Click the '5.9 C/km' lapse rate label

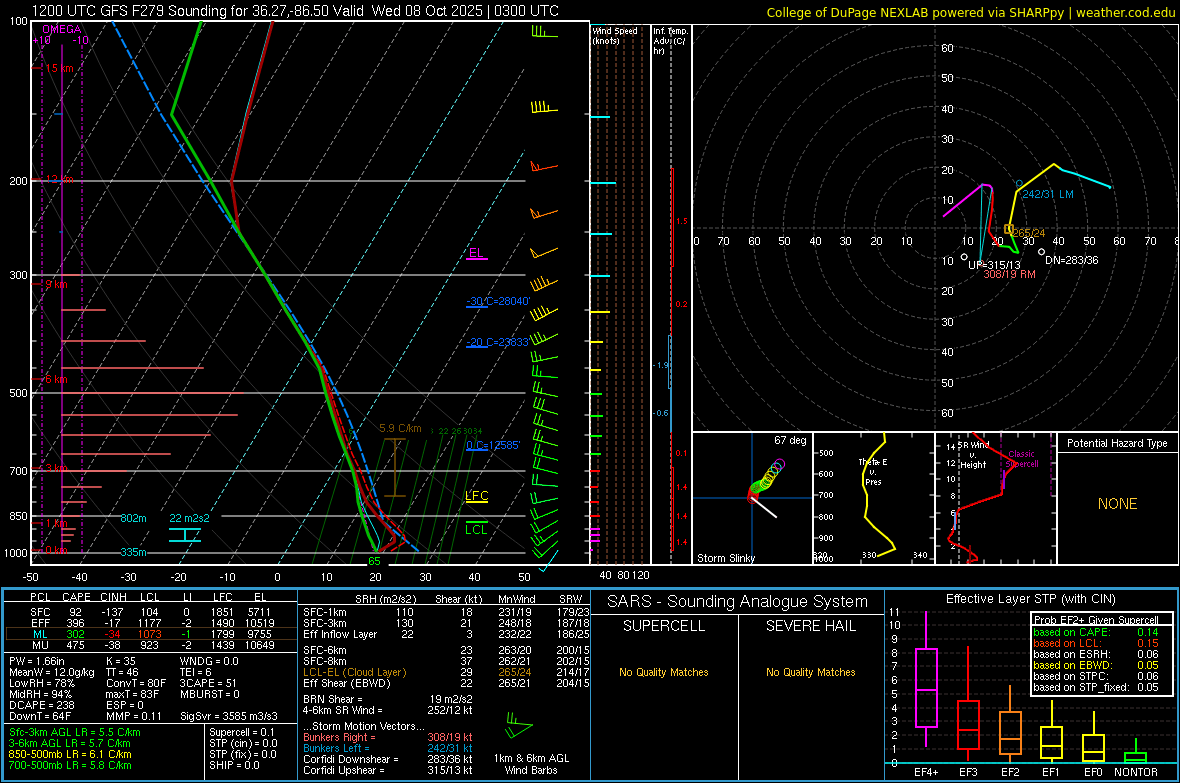400,428
